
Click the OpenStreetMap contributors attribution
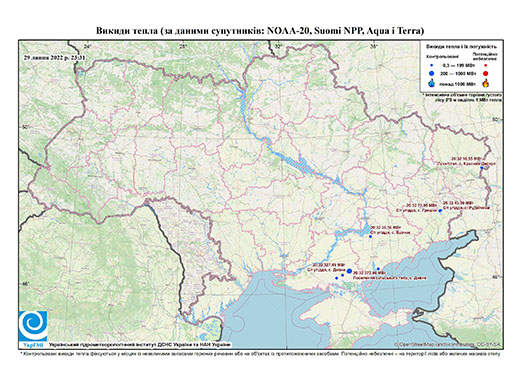pyautogui.click(x=447, y=344)
